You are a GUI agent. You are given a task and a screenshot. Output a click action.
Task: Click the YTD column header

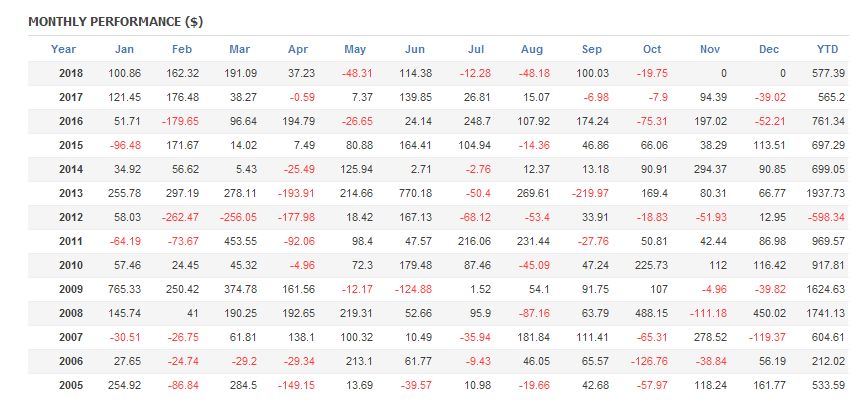click(x=829, y=49)
